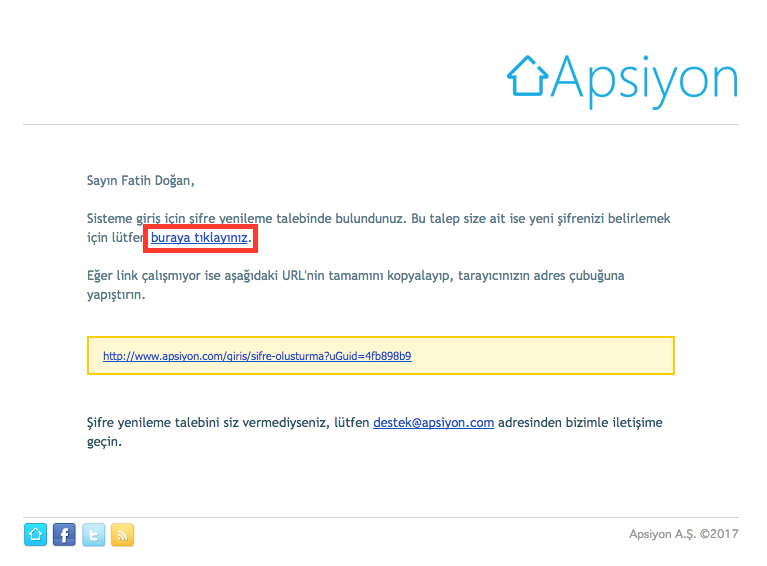Click the sentence starting 'Sisteme giriş için'

pyautogui.click(x=378, y=228)
